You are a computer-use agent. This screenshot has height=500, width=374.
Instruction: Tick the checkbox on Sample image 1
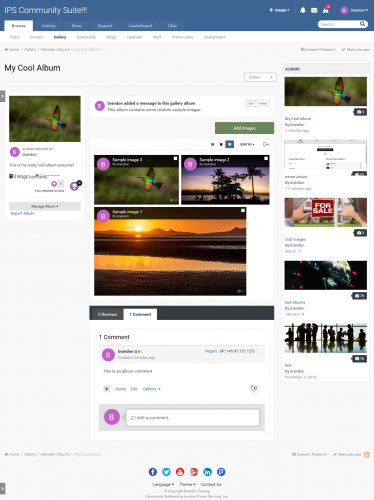tap(243, 211)
